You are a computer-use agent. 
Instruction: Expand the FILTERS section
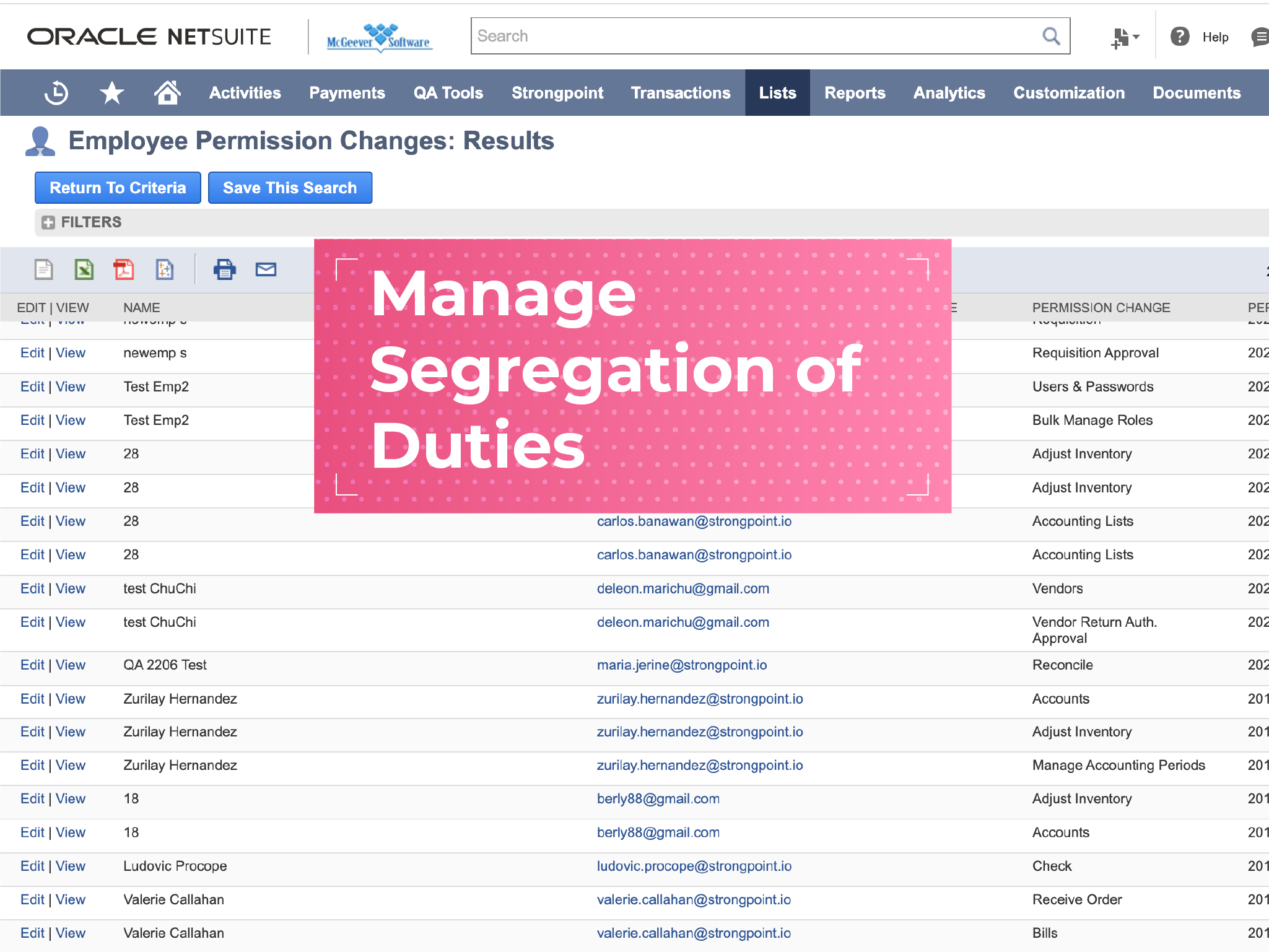tap(48, 222)
